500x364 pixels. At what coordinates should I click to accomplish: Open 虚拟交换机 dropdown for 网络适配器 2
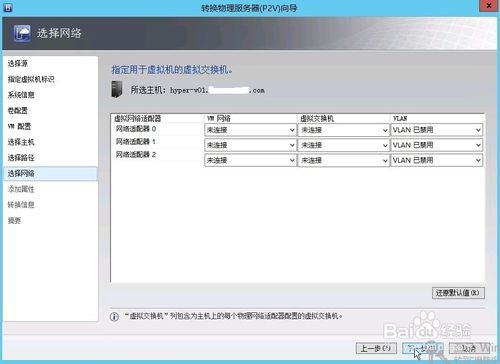coord(344,160)
